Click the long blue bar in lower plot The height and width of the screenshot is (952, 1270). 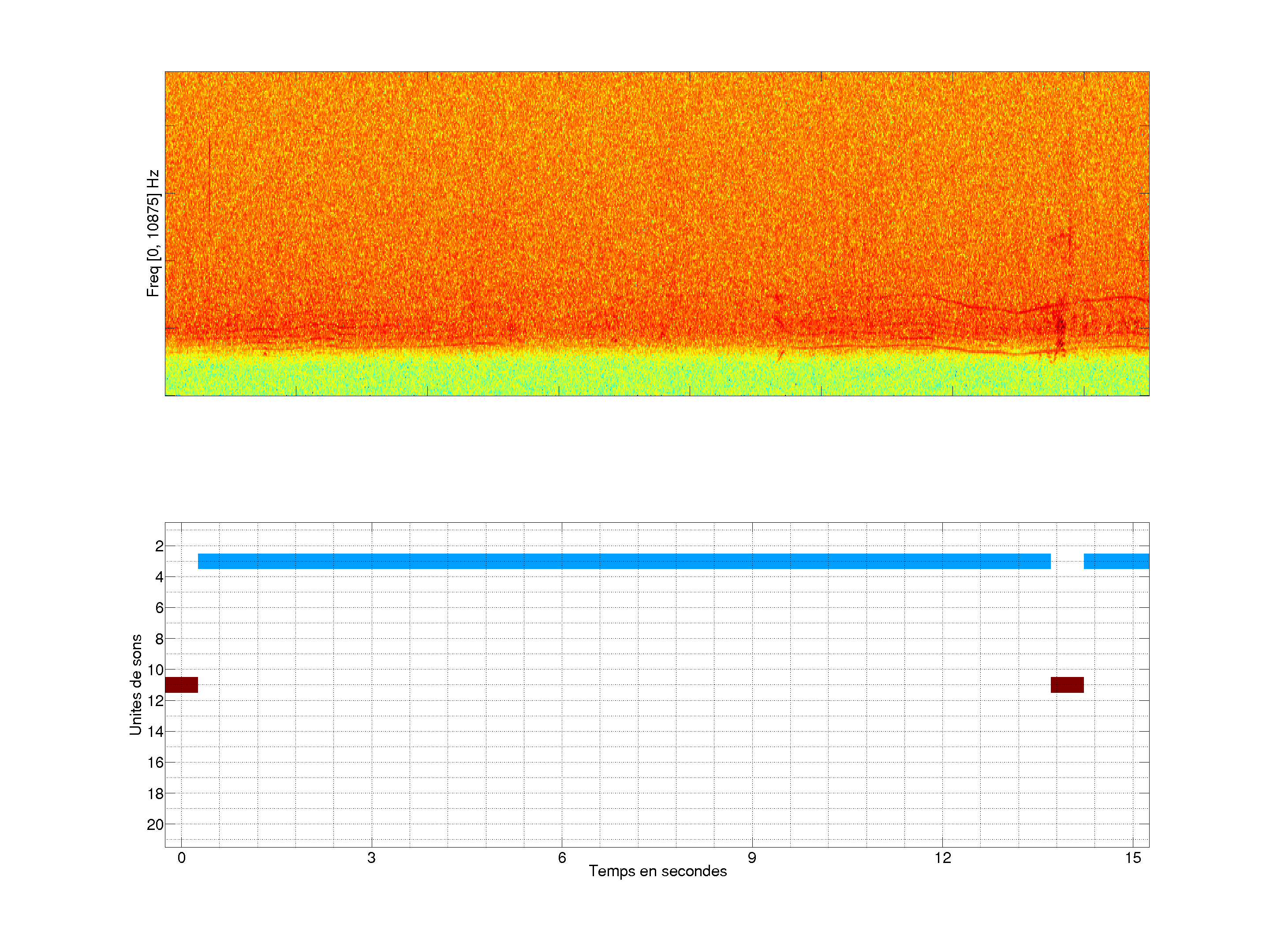(624, 561)
